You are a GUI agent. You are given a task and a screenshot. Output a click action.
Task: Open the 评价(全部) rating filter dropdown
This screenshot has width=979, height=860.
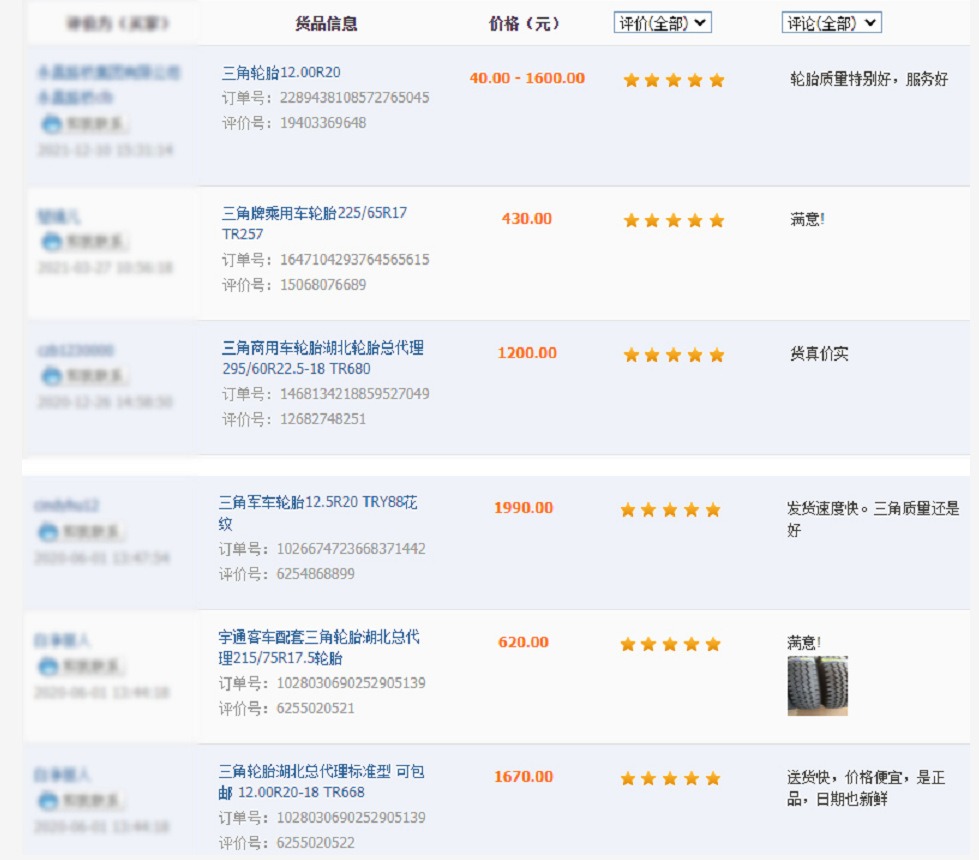pyautogui.click(x=662, y=23)
